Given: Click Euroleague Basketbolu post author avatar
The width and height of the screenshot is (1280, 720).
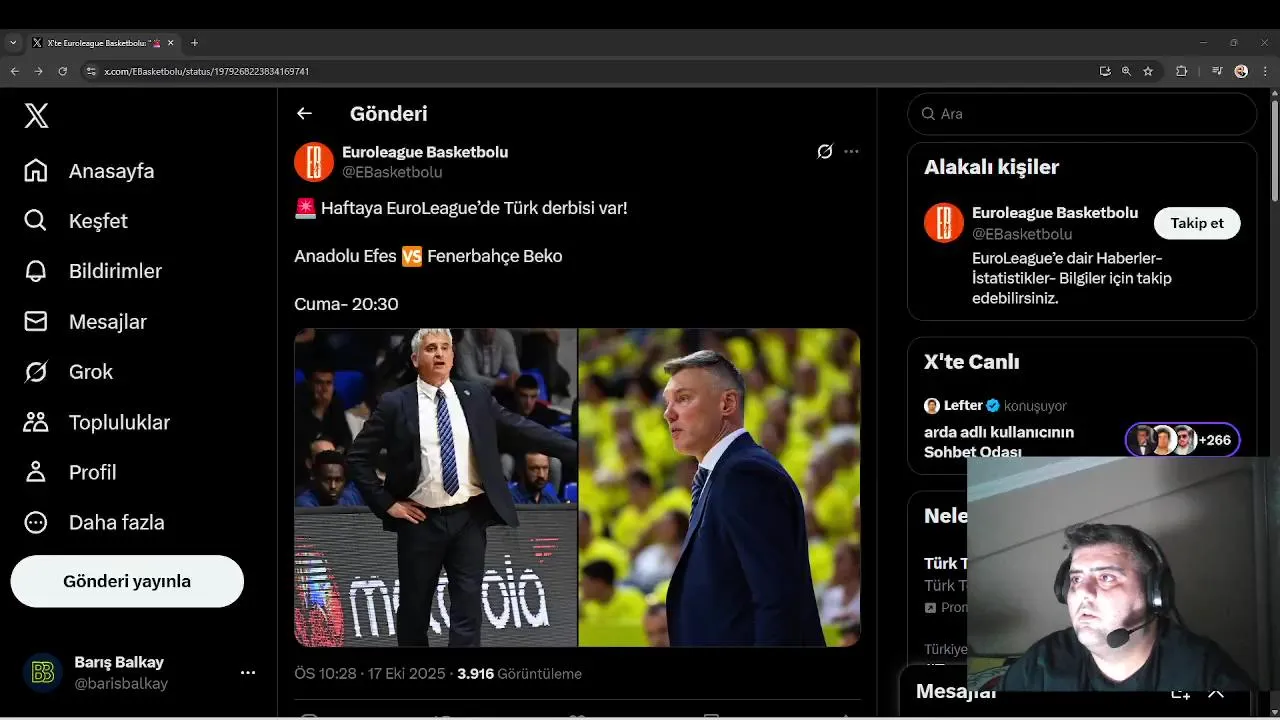Looking at the screenshot, I should click(x=314, y=162).
